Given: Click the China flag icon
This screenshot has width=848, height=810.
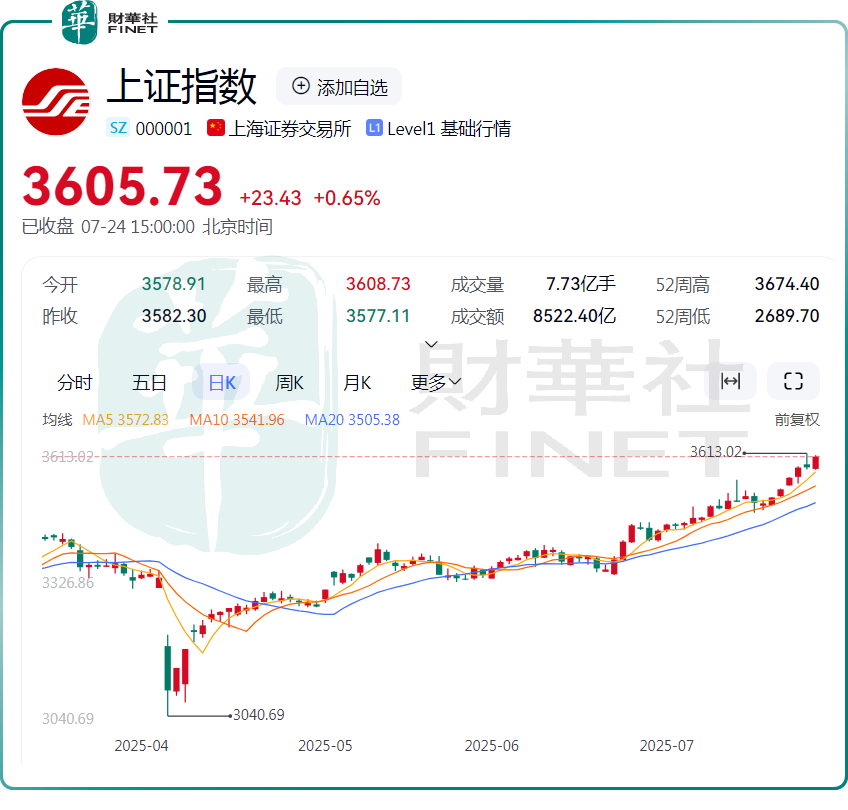Looking at the screenshot, I should coord(216,128).
